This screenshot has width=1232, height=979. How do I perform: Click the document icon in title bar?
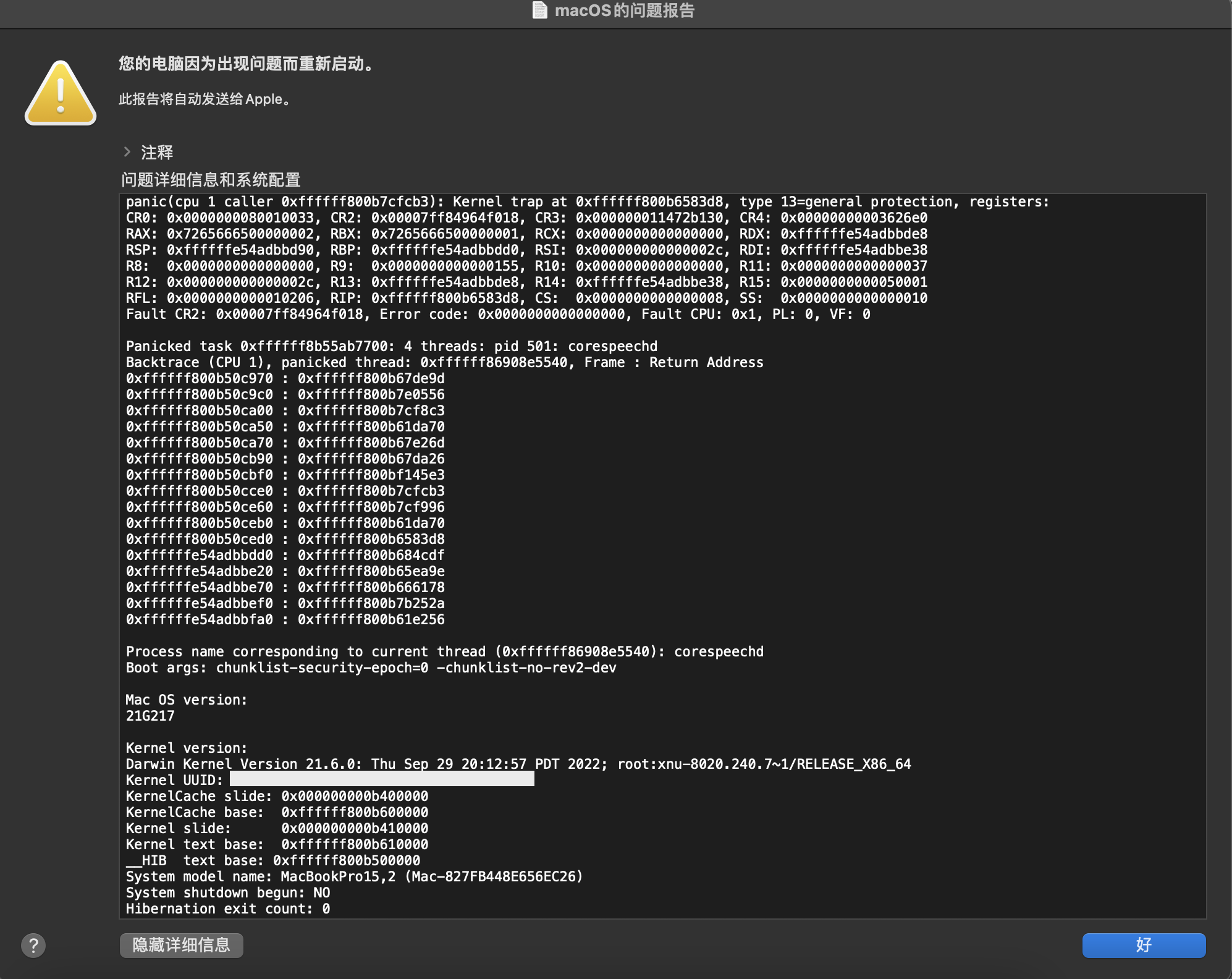click(x=539, y=11)
